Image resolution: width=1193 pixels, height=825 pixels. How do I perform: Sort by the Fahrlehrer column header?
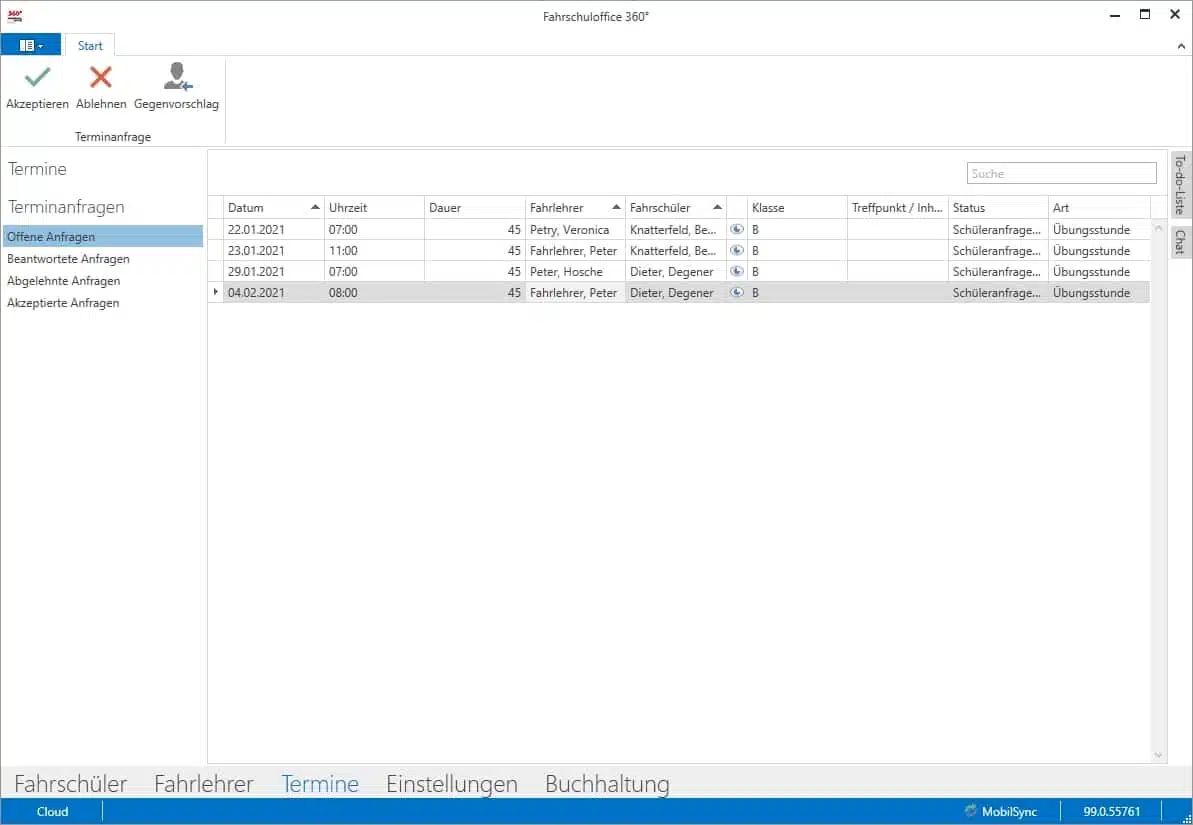[x=567, y=208]
